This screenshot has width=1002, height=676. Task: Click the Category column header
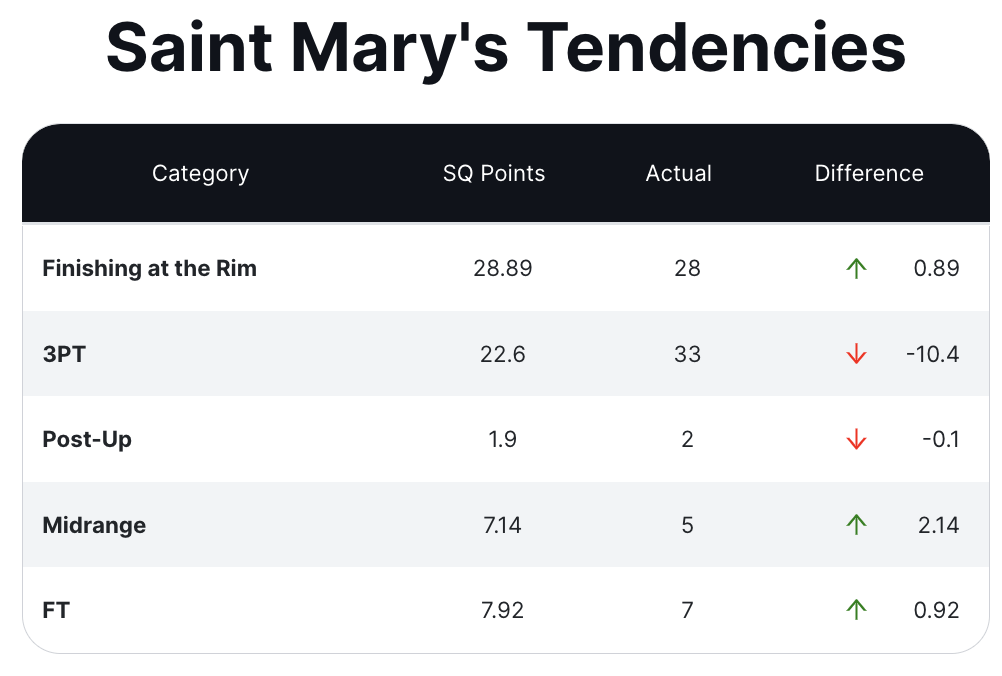click(x=200, y=173)
